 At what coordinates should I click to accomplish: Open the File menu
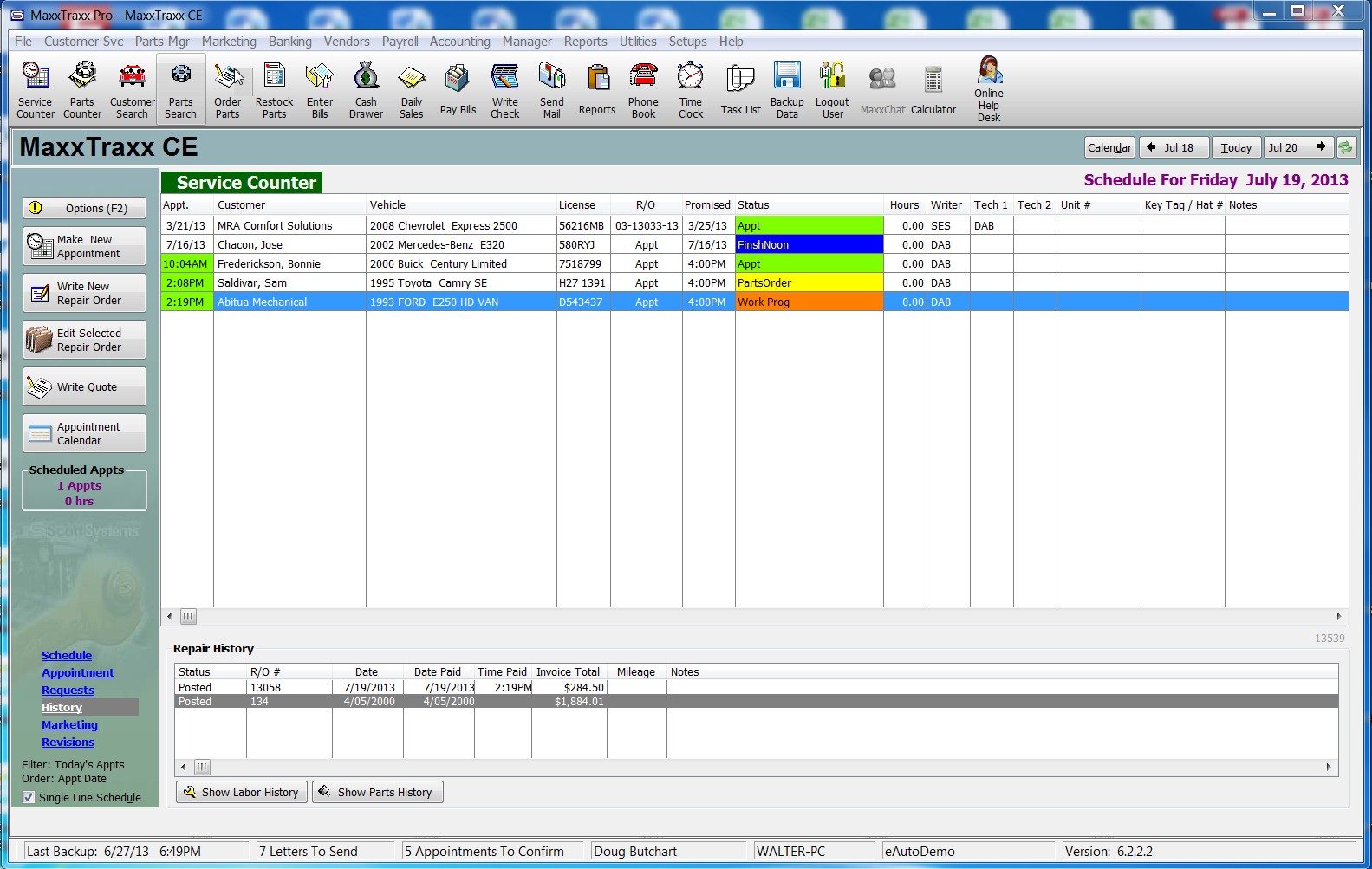tap(23, 42)
